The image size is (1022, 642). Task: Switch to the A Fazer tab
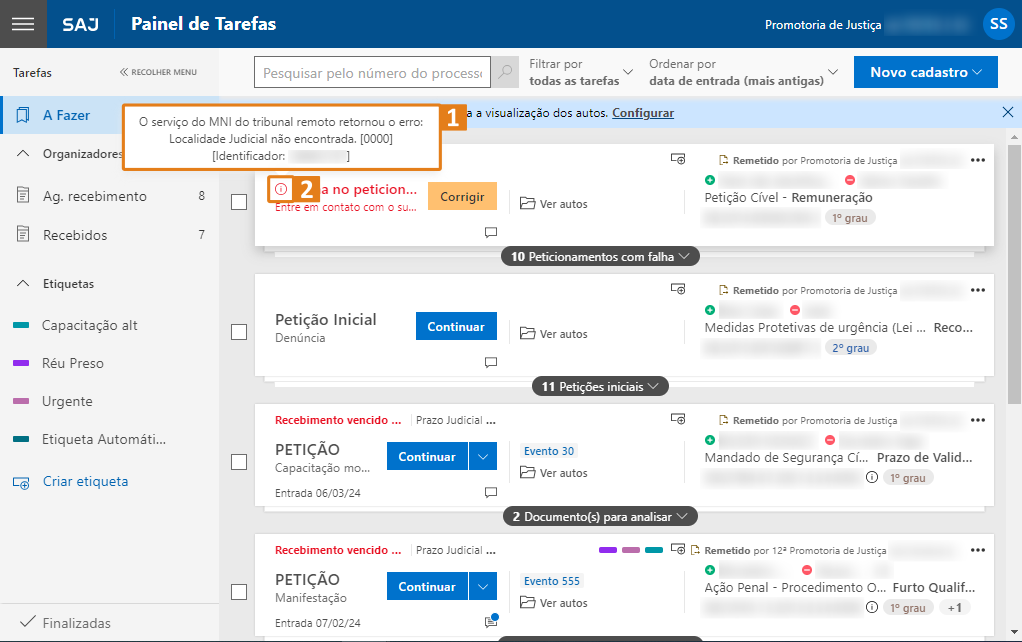click(x=65, y=115)
